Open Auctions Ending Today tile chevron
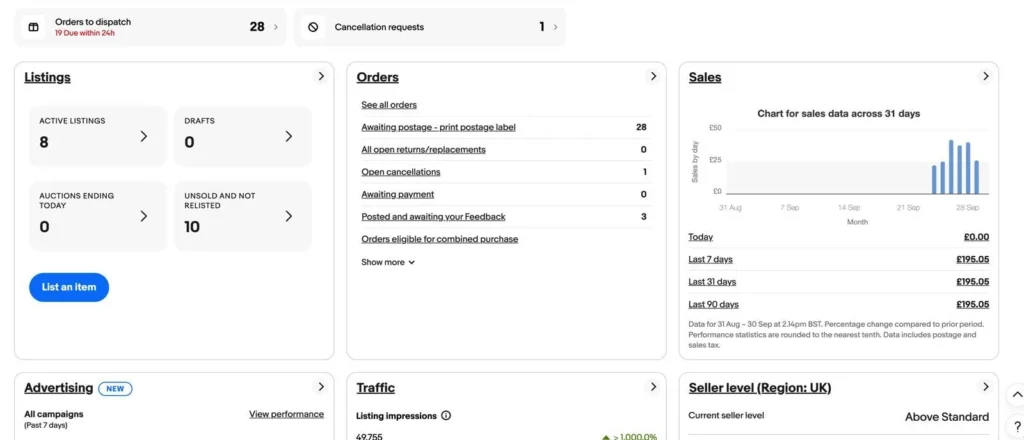The height and width of the screenshot is (440, 1024). pos(144,216)
